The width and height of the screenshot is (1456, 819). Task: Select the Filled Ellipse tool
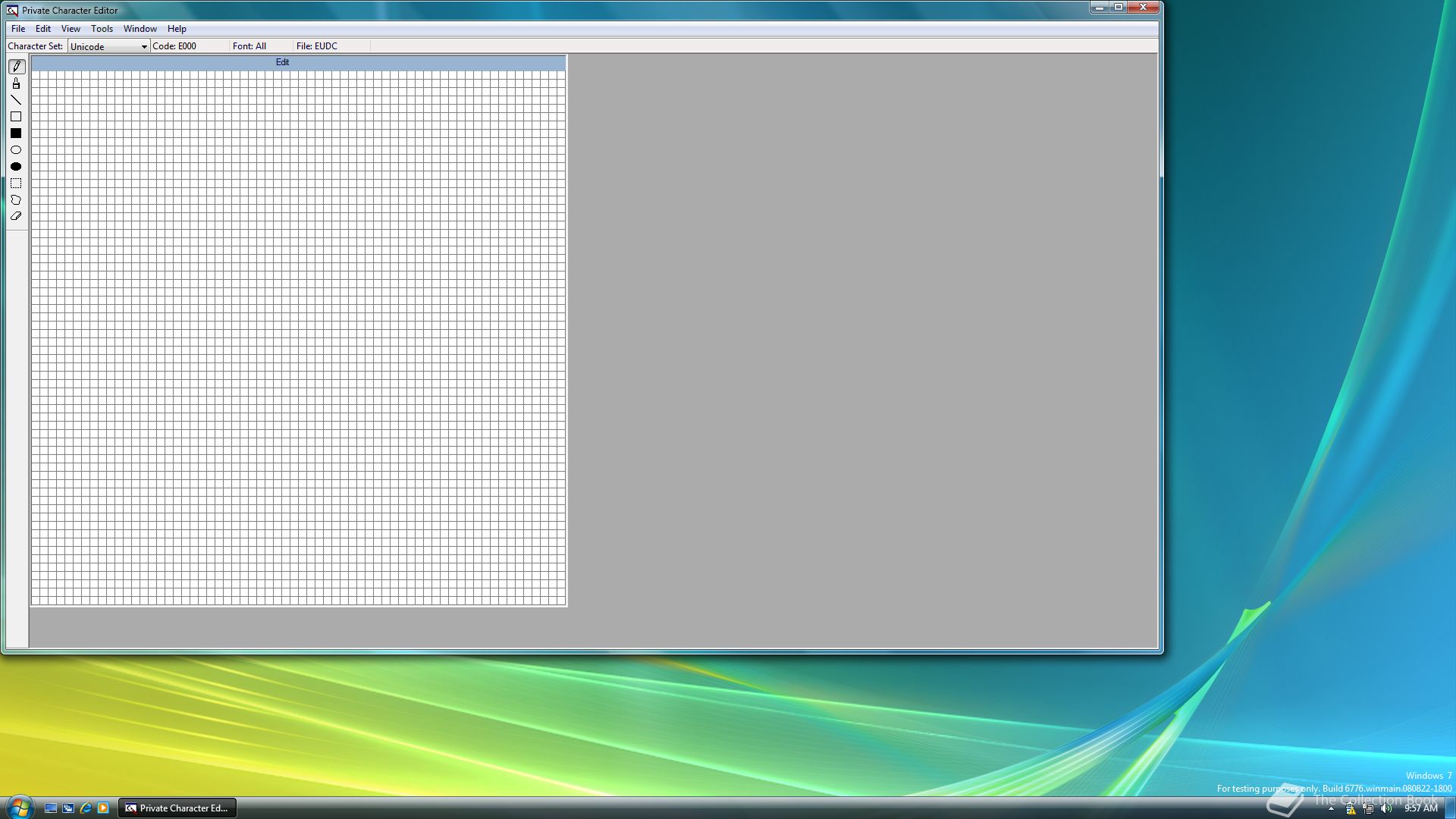[x=16, y=167]
